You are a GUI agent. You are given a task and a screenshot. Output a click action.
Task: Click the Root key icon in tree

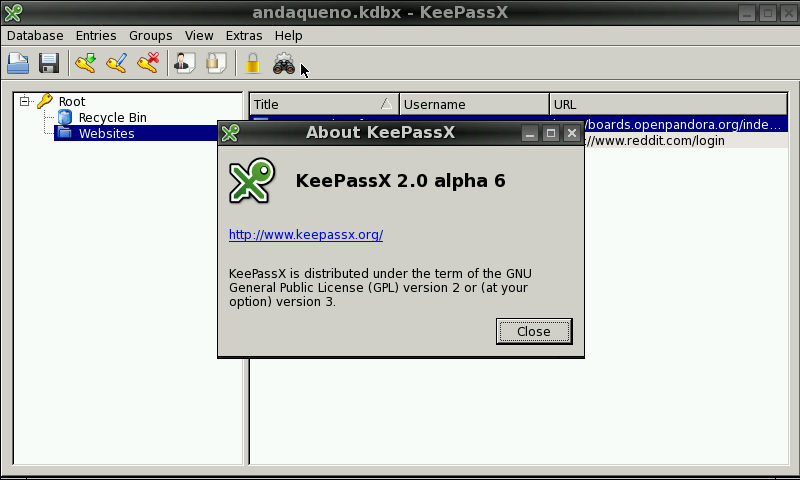point(45,101)
